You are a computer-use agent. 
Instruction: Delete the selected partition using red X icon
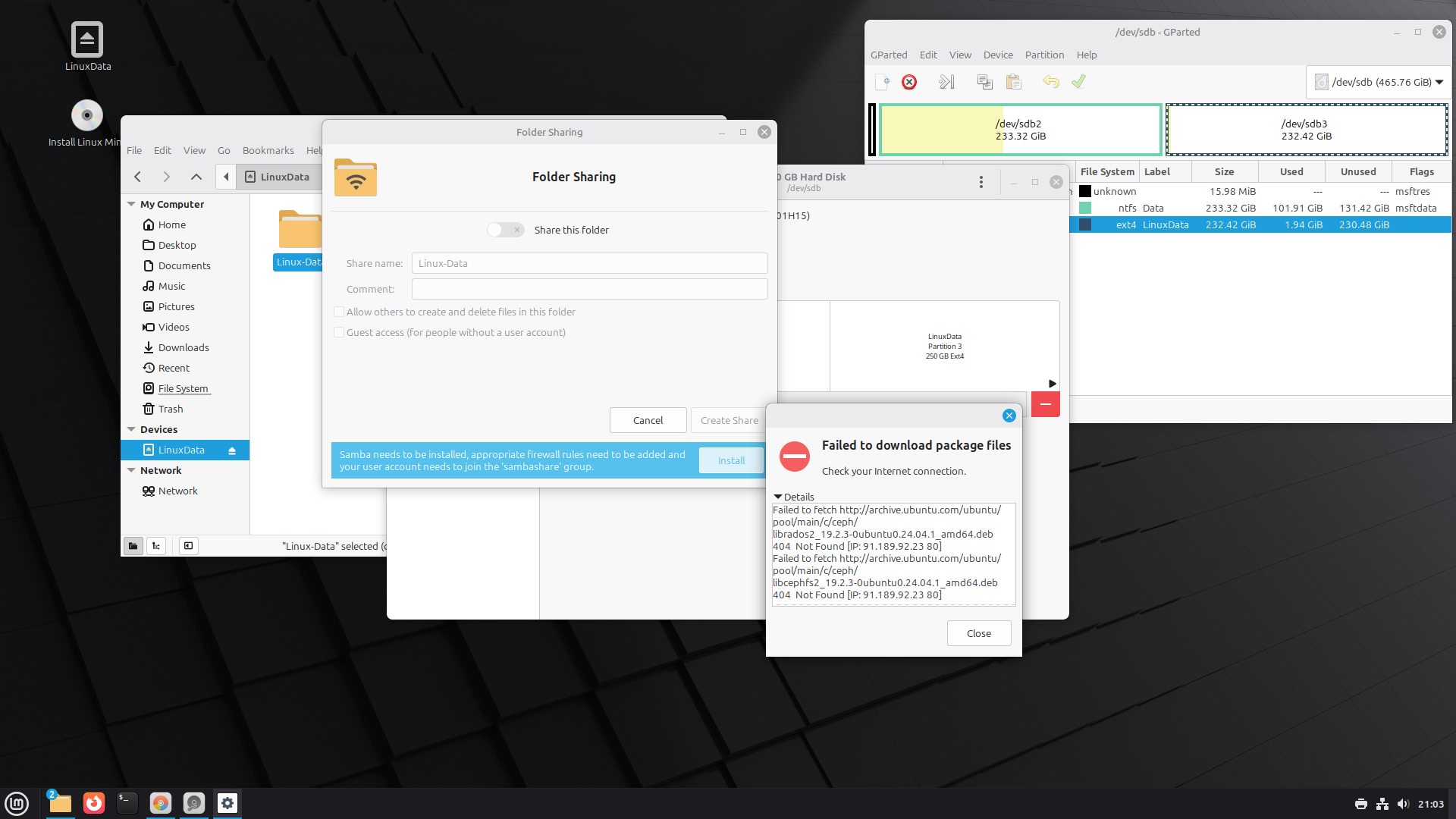(908, 81)
